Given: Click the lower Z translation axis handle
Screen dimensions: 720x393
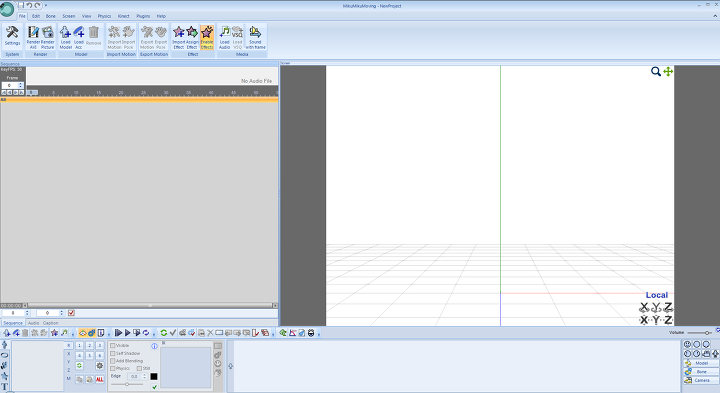Looking at the screenshot, I should [x=668, y=320].
